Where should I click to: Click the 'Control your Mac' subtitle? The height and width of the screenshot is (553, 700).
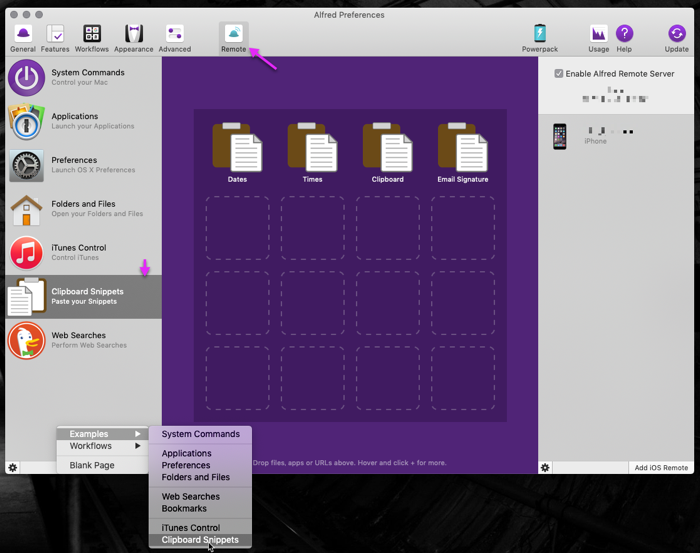(x=79, y=83)
